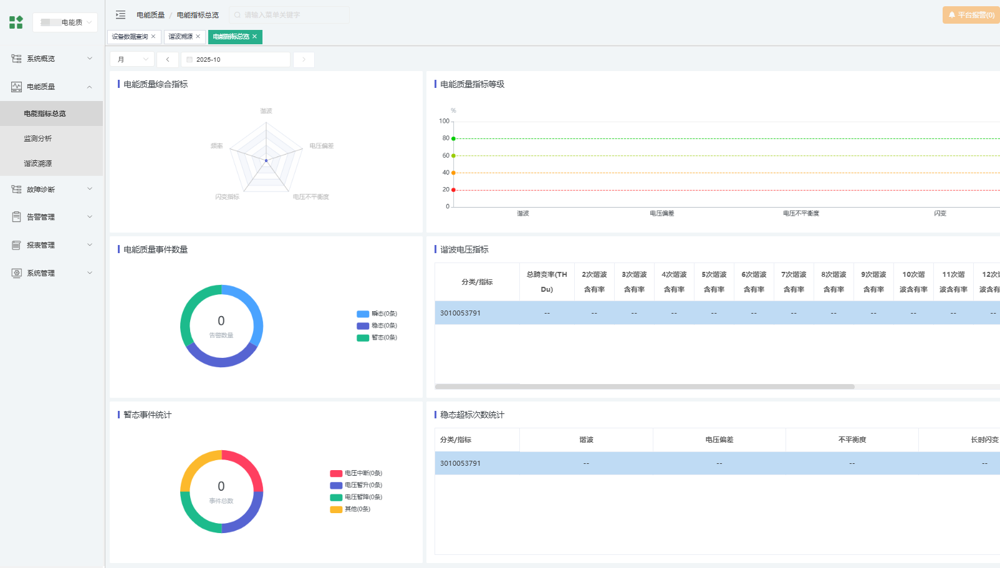Screen dimensions: 1000x568
Task: Click the menu keyword search field
Action: tap(290, 15)
